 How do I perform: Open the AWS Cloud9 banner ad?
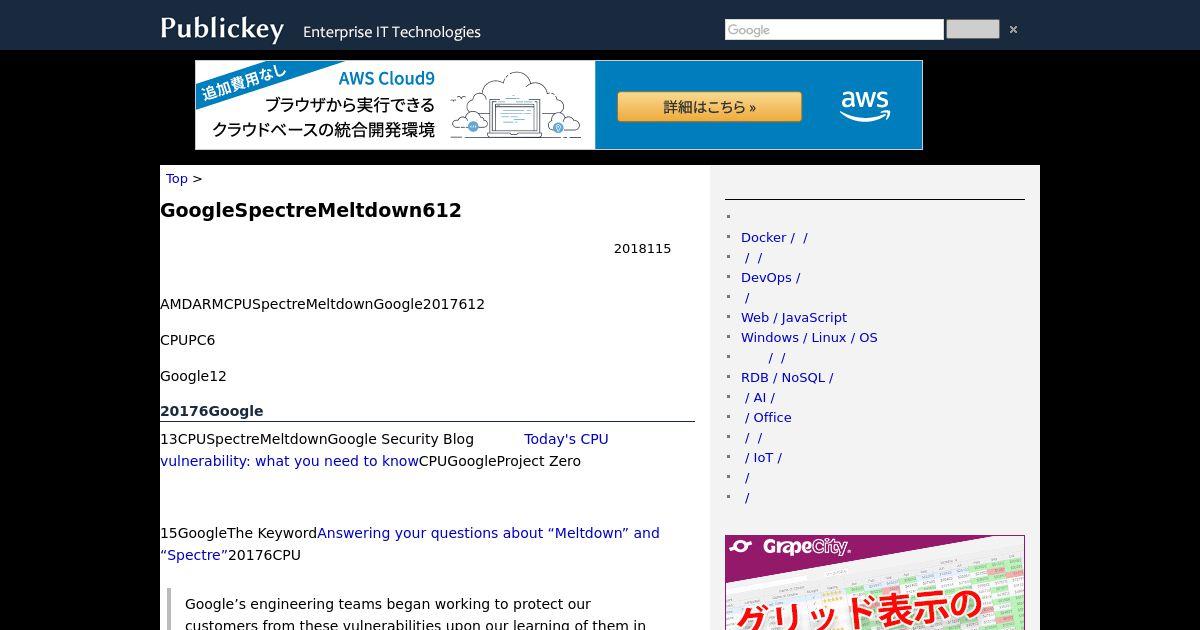pos(558,105)
